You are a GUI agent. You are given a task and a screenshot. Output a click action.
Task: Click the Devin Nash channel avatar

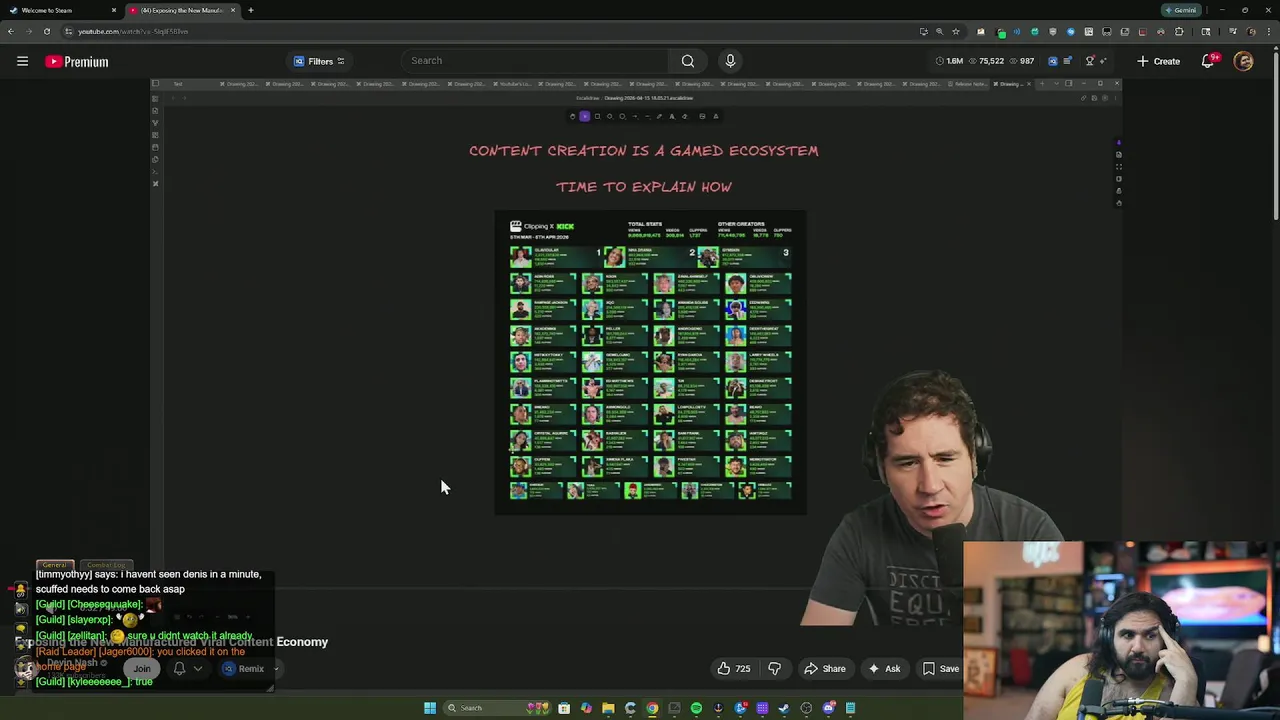pos(25,668)
